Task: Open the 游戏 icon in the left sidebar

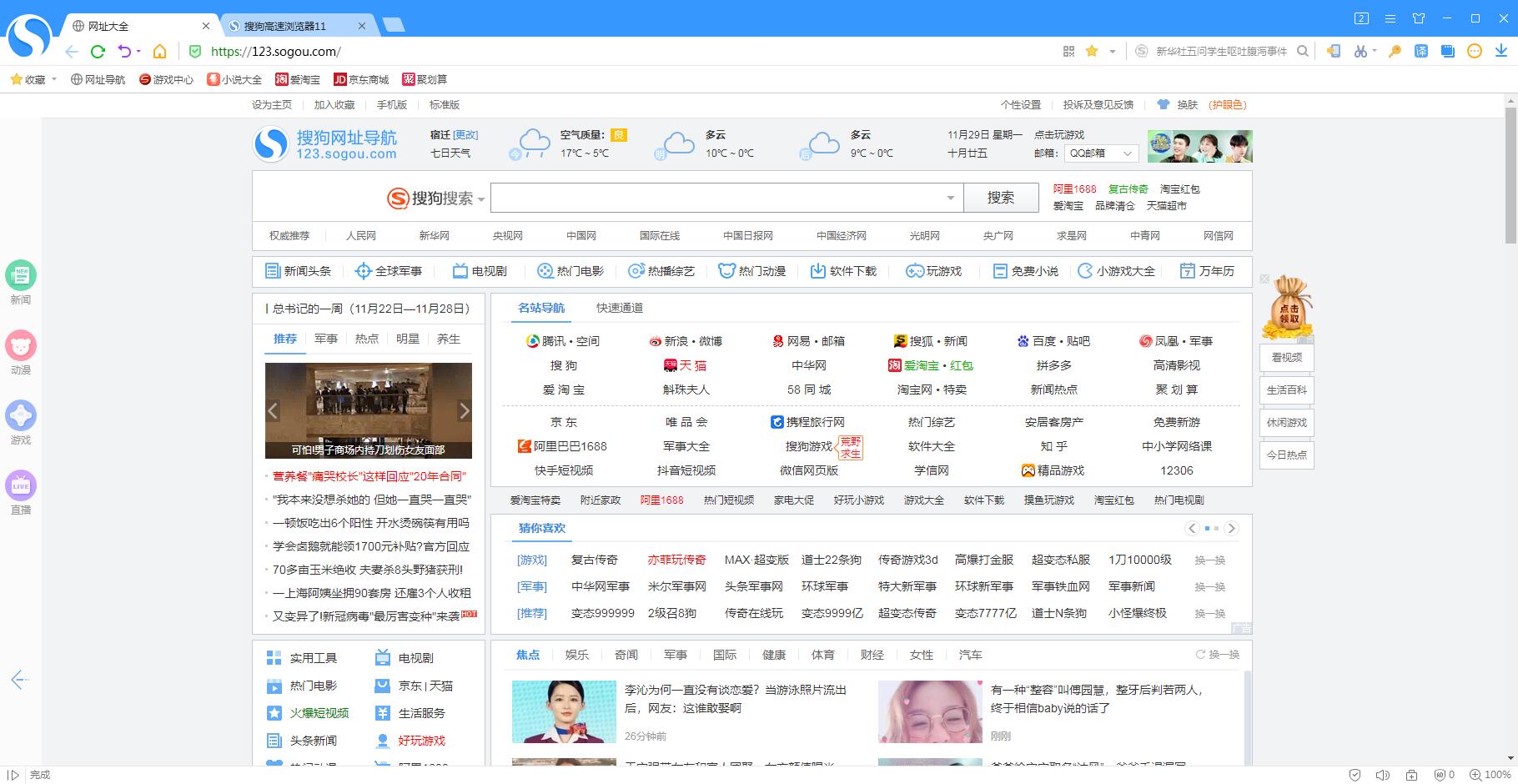Action: (21, 416)
